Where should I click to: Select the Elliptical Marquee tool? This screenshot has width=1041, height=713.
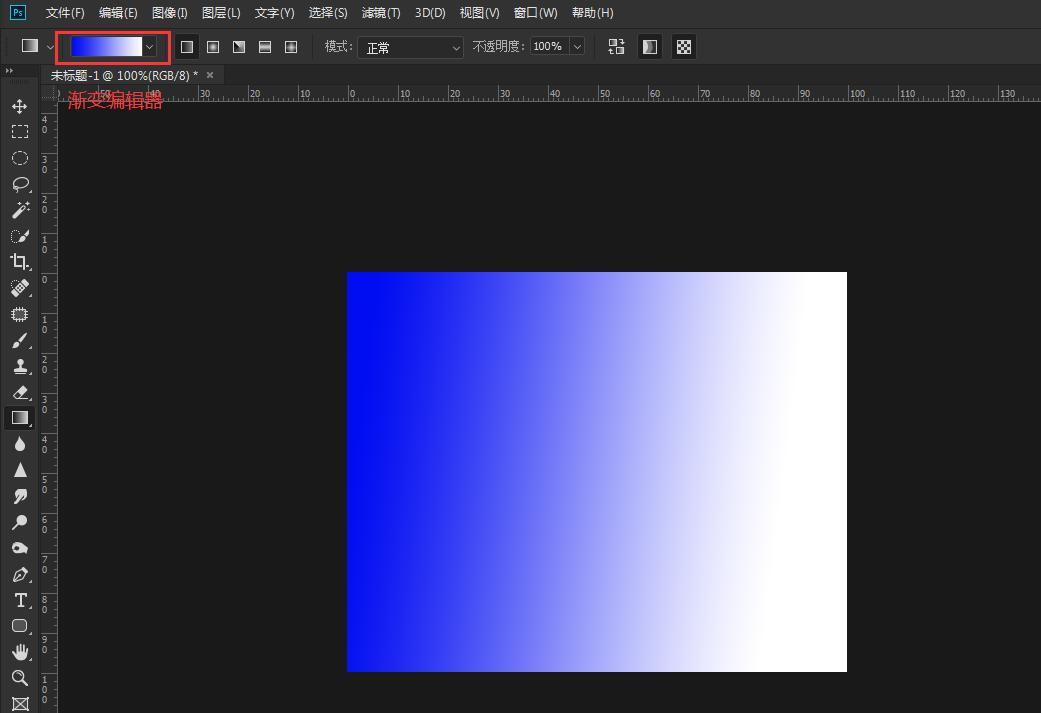[x=20, y=158]
